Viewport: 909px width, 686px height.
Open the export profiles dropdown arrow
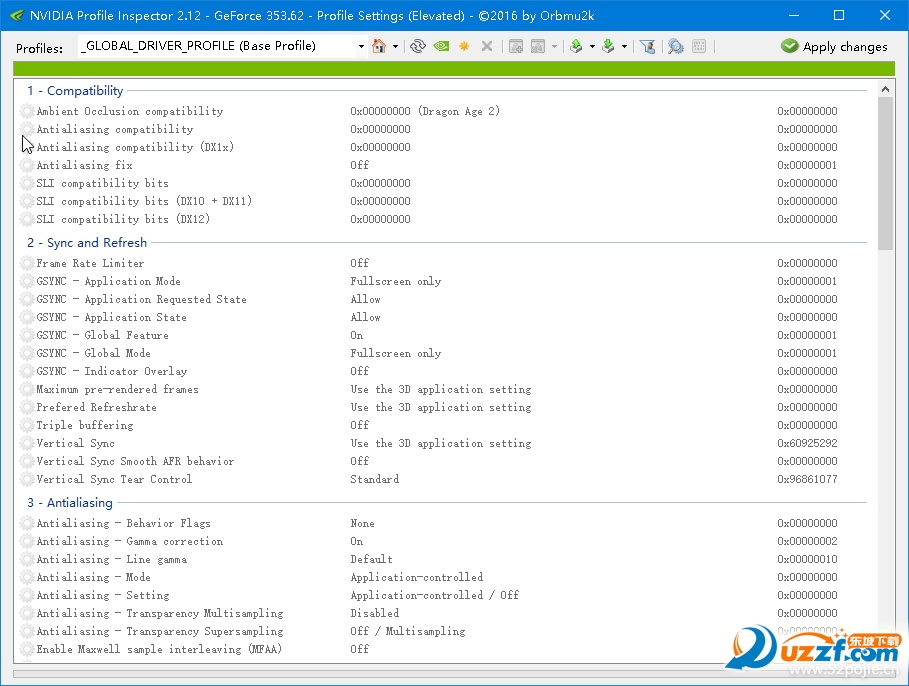tap(592, 46)
